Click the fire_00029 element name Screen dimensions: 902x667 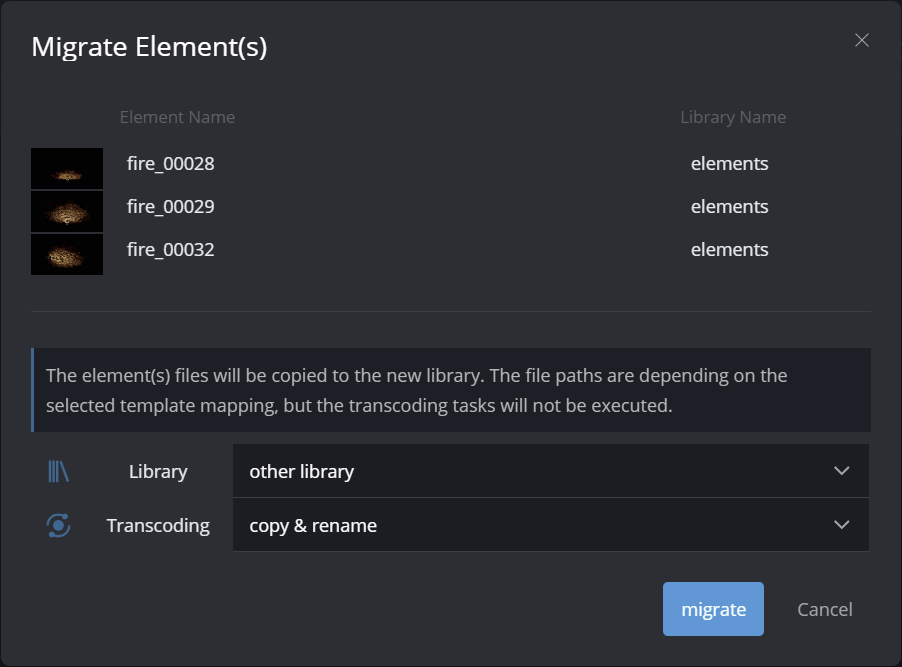coord(171,207)
